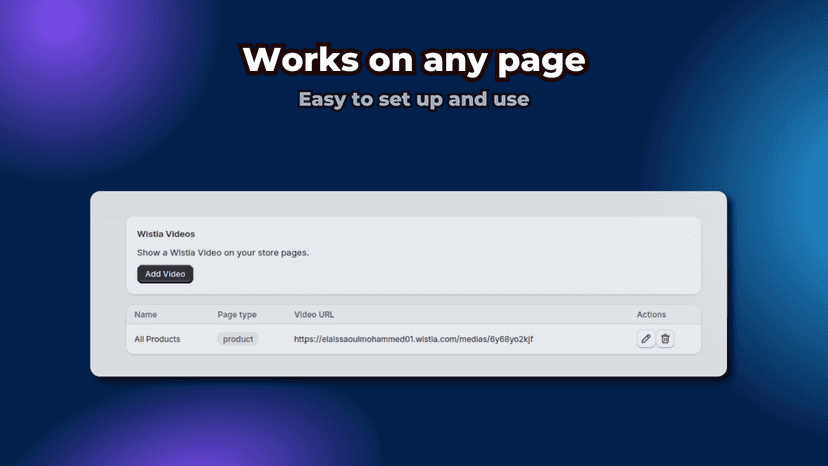
Task: Click the 'Show a Wistia Video on your store pages' text
Action: pyautogui.click(x=223, y=253)
